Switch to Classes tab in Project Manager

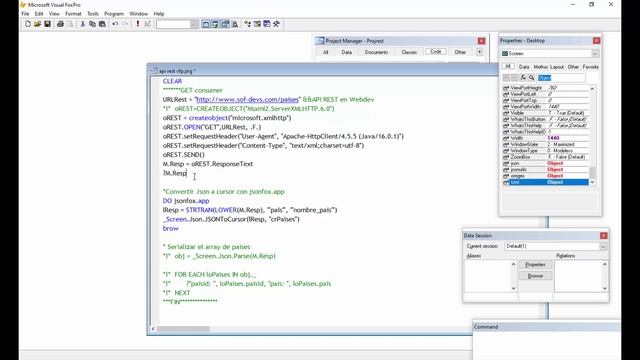pyautogui.click(x=409, y=52)
